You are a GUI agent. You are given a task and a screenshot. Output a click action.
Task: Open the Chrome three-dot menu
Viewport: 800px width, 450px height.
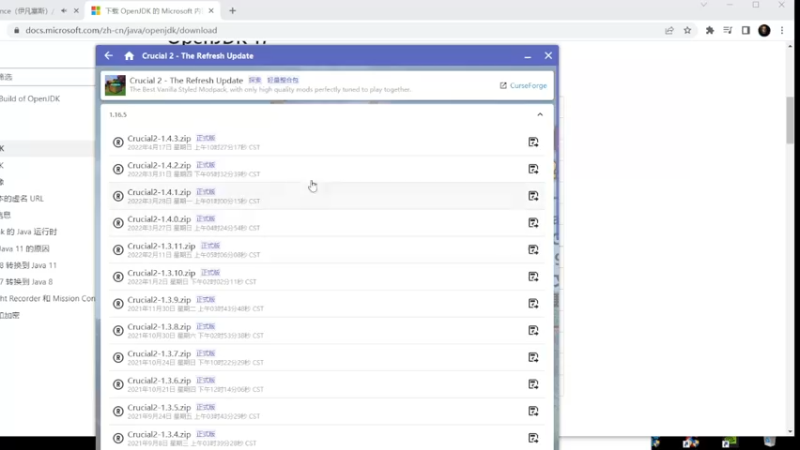coord(782,31)
